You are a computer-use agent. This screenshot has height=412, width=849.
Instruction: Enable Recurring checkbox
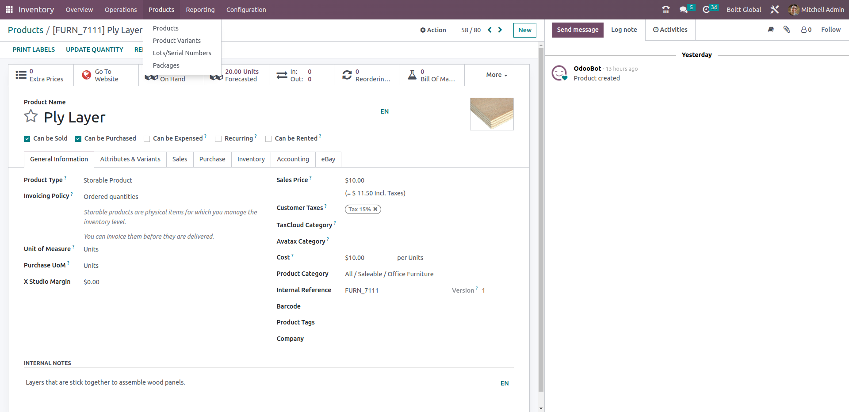(x=219, y=139)
